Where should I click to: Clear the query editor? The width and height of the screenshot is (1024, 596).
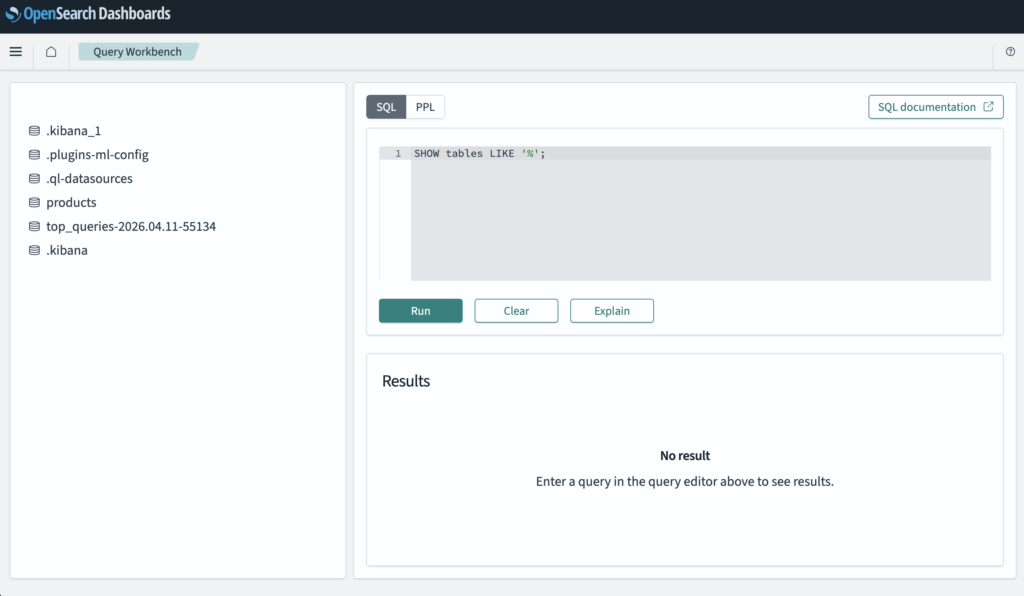[x=516, y=311]
